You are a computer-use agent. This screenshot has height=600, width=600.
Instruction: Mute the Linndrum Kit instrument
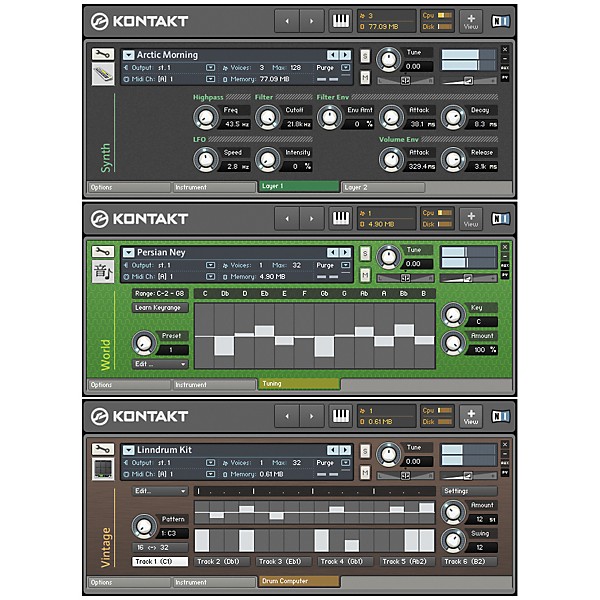click(365, 473)
